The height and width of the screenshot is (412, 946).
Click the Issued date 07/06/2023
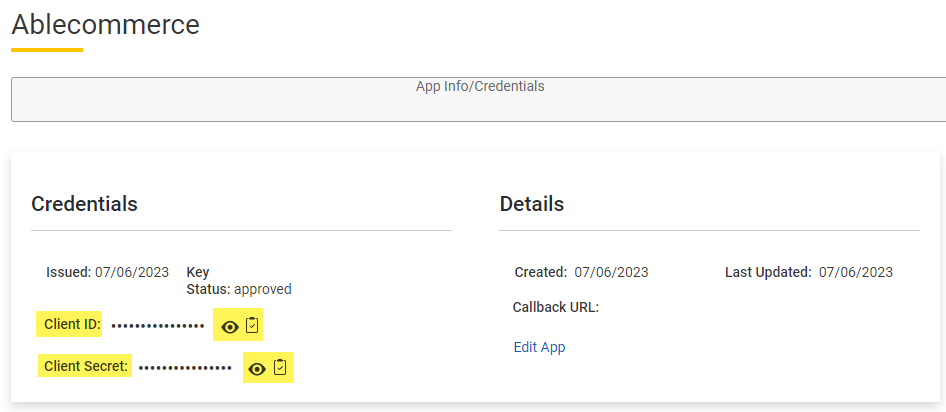coord(132,272)
